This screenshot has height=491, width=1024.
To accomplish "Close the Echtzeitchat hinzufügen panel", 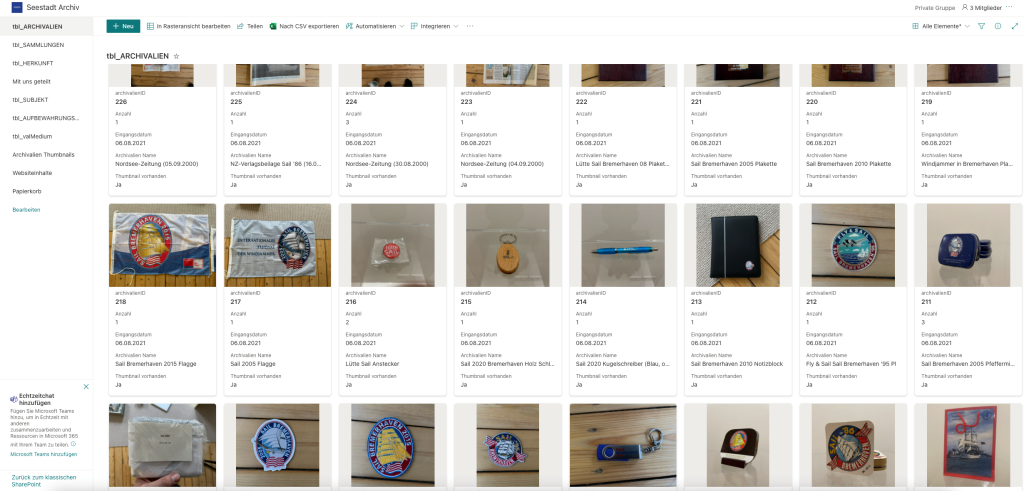I will pyautogui.click(x=86, y=387).
